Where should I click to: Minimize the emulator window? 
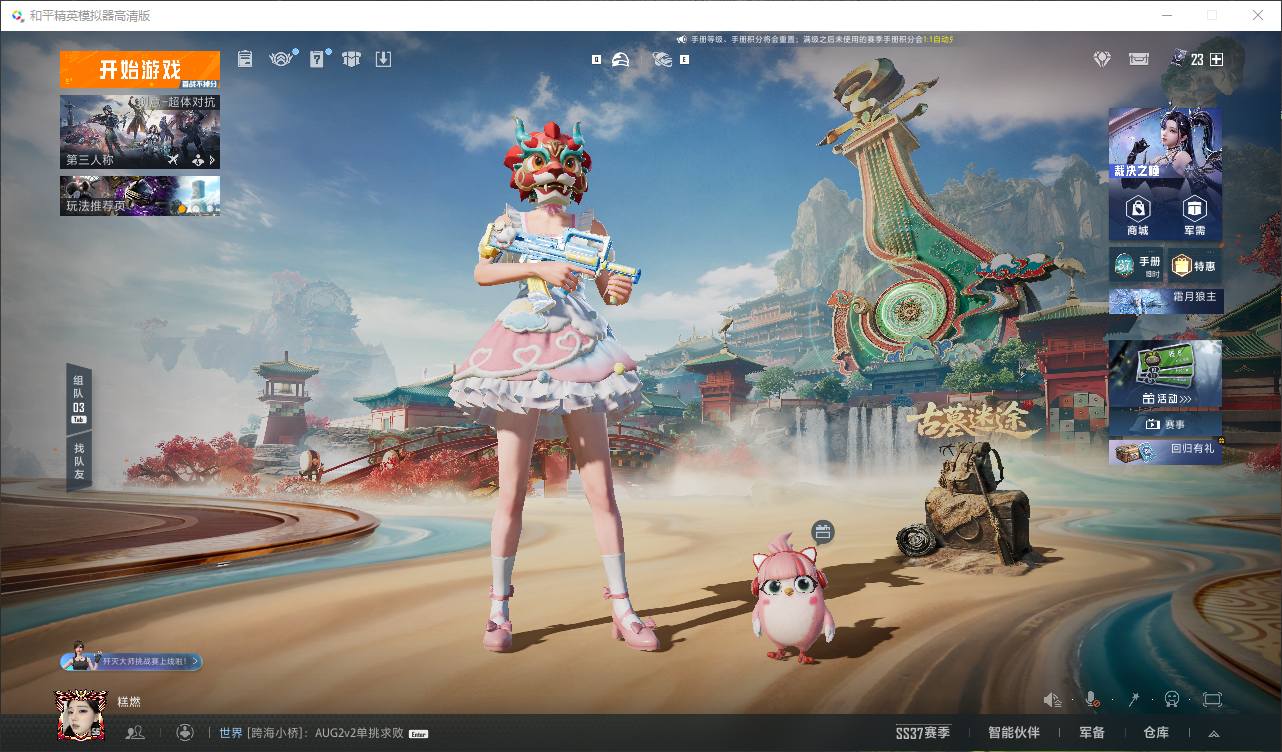1167,15
